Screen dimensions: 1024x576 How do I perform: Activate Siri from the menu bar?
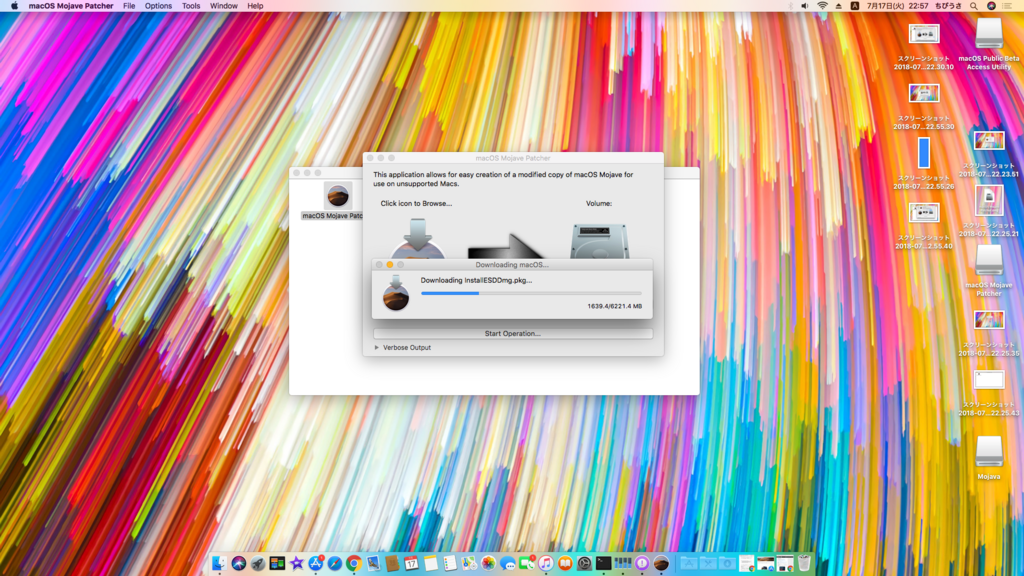(991, 6)
